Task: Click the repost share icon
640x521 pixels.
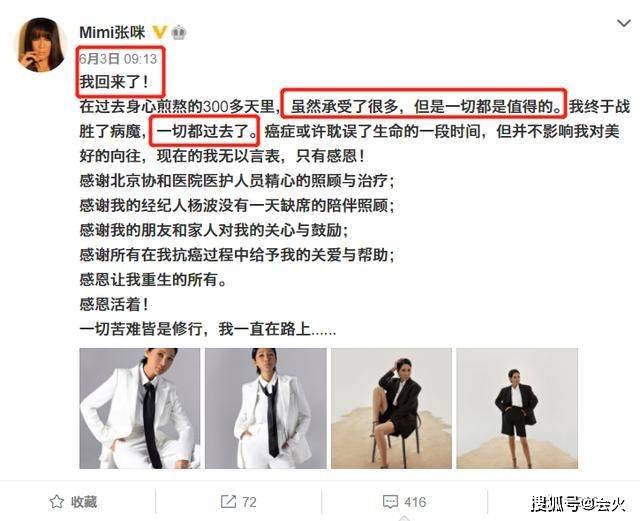Action: (229, 502)
